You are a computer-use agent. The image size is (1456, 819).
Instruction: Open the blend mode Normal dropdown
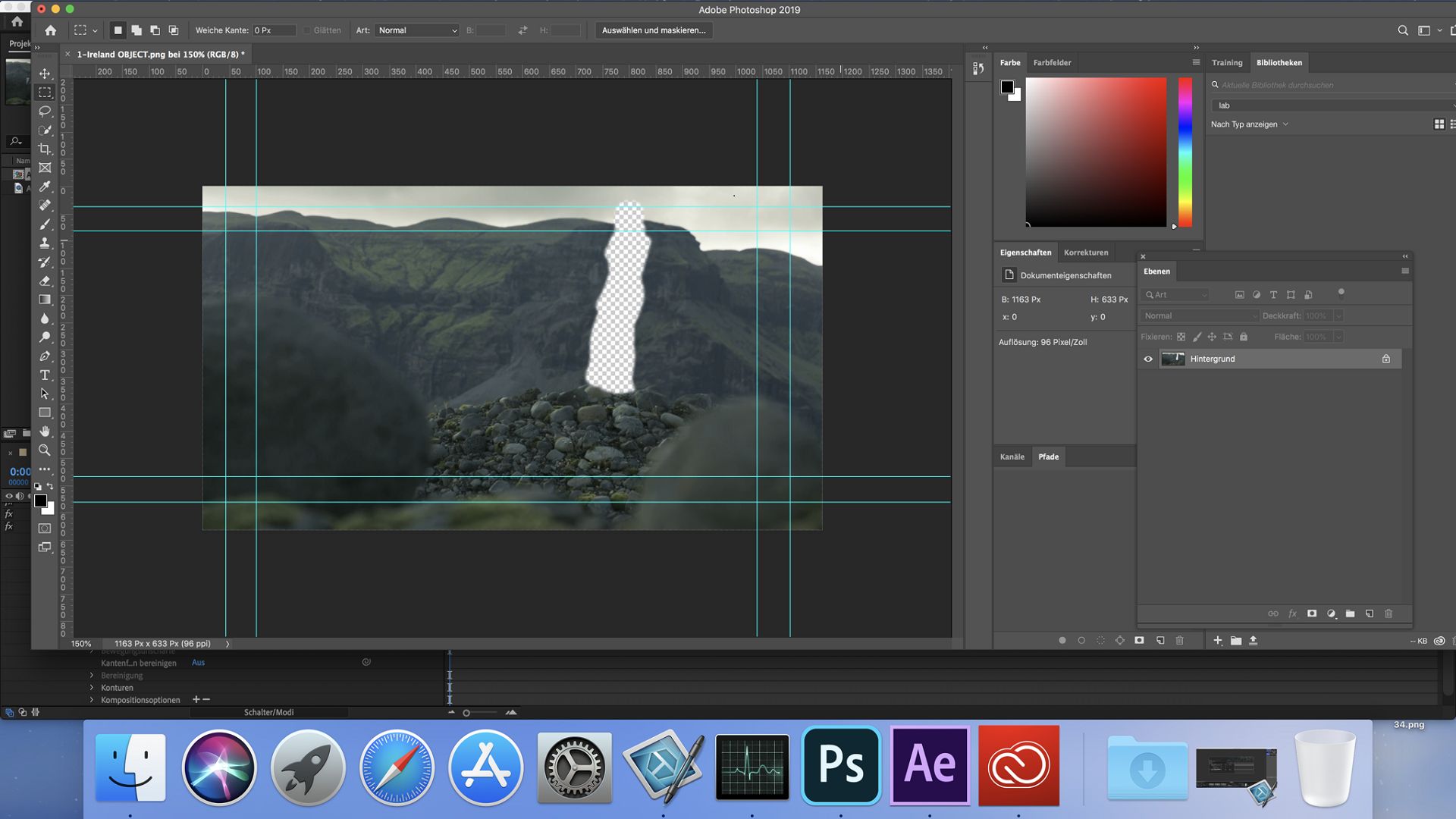[1198, 315]
